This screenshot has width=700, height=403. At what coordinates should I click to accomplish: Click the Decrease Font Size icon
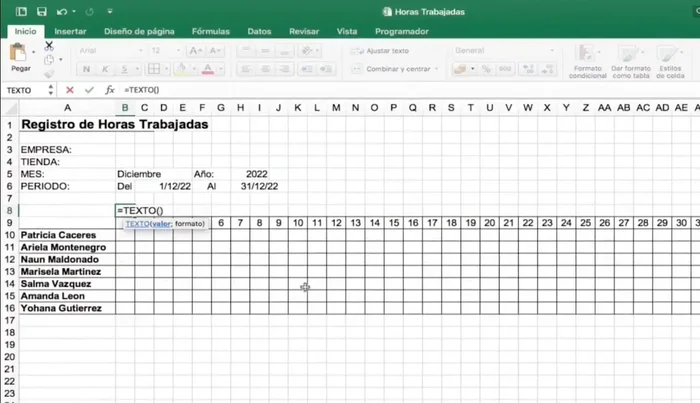click(x=215, y=50)
